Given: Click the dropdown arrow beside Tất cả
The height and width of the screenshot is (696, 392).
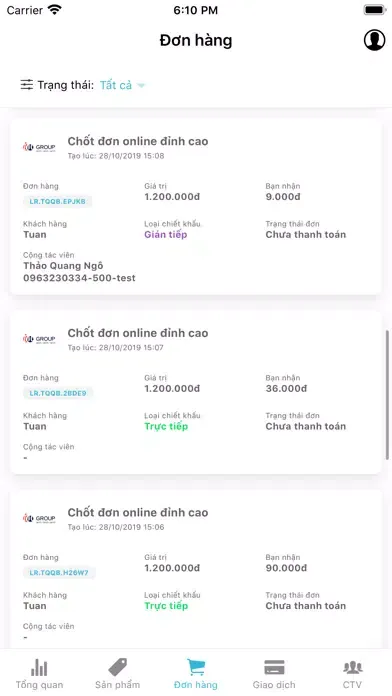Looking at the screenshot, I should 141,85.
